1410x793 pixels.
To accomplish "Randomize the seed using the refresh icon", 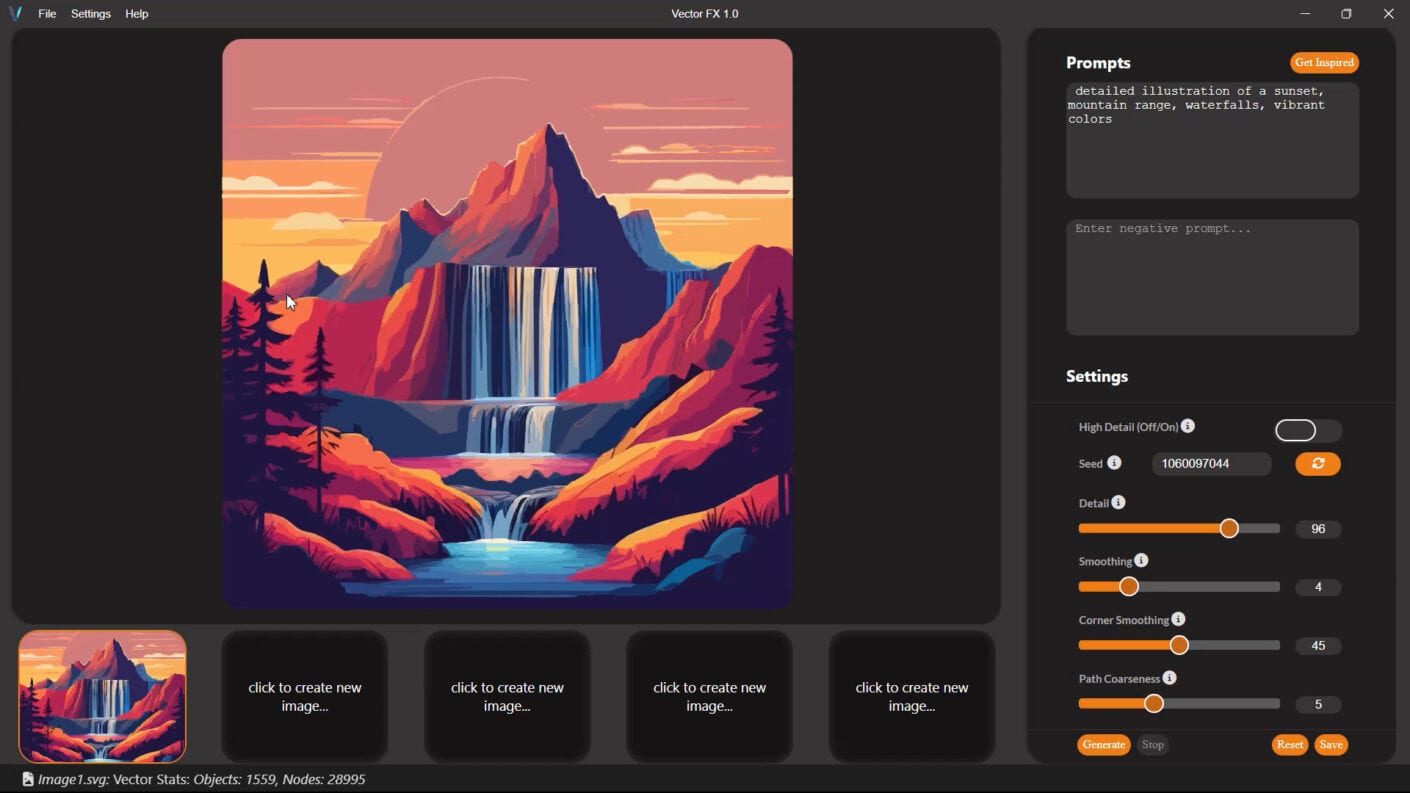I will 1317,463.
